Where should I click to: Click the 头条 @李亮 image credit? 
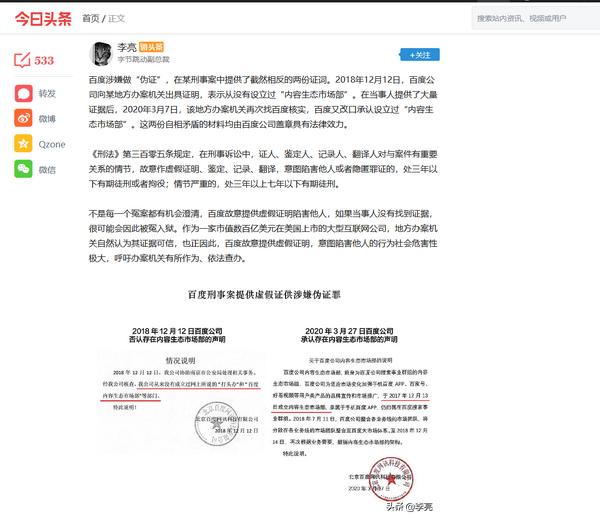[409, 507]
